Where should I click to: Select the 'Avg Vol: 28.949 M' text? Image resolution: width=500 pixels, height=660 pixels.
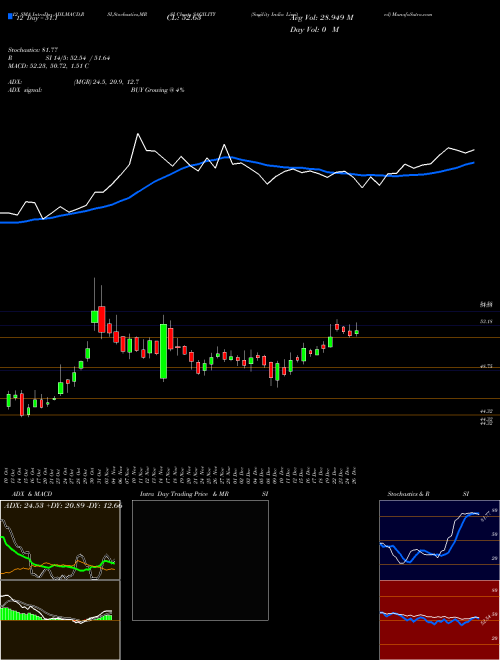[x=321, y=17]
